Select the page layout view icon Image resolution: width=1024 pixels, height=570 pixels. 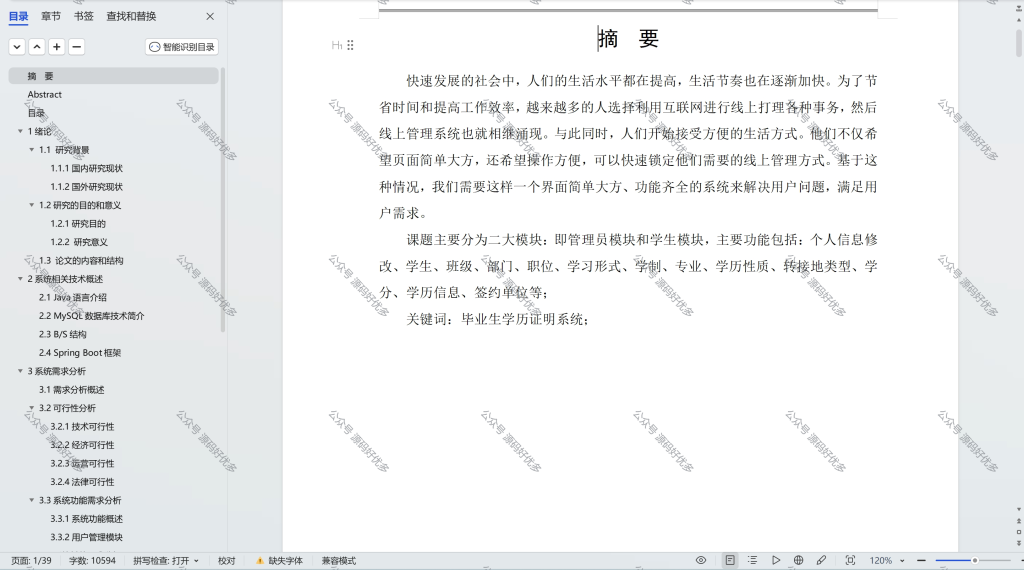click(x=730, y=560)
